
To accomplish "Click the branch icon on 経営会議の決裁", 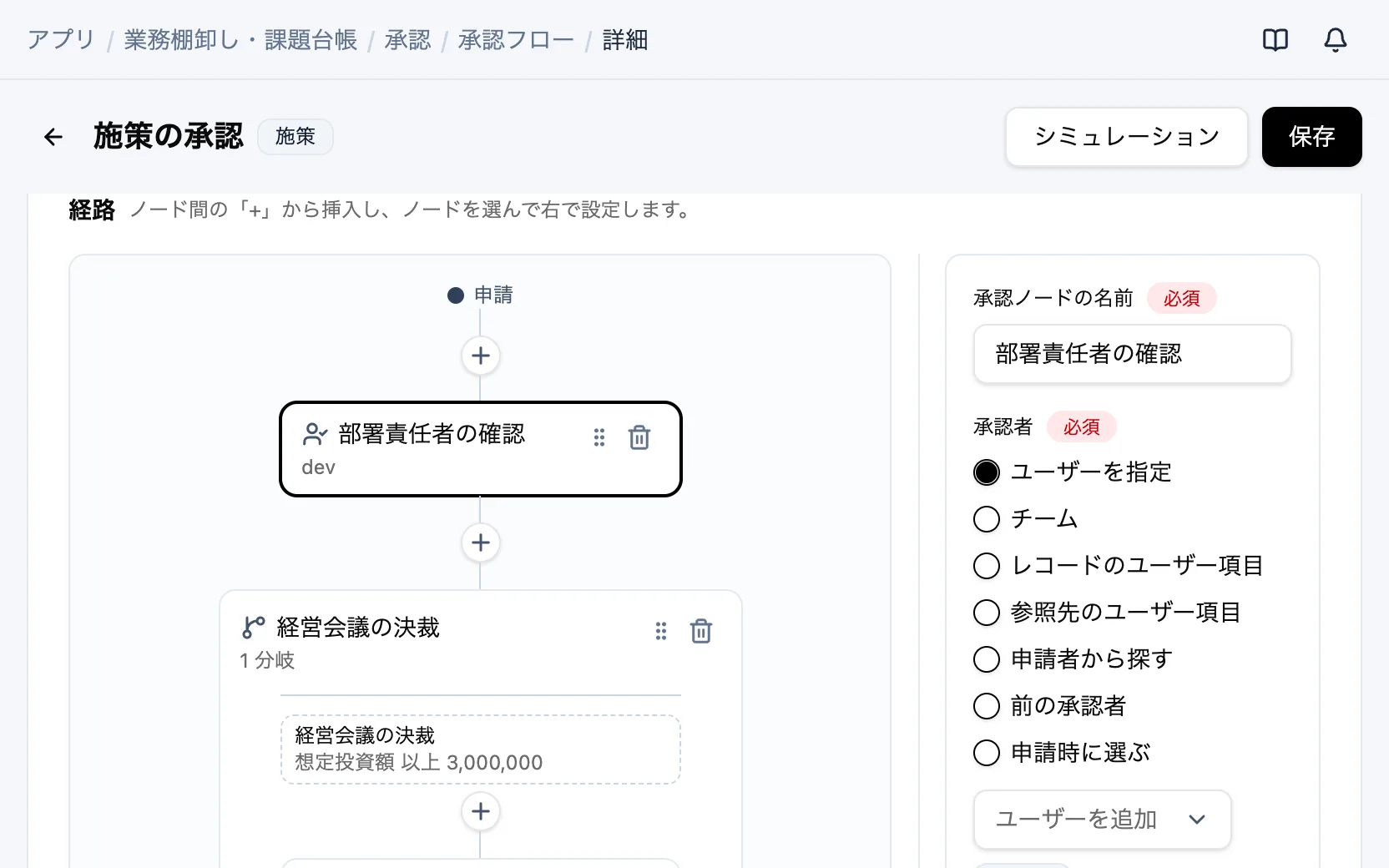I will [x=253, y=628].
